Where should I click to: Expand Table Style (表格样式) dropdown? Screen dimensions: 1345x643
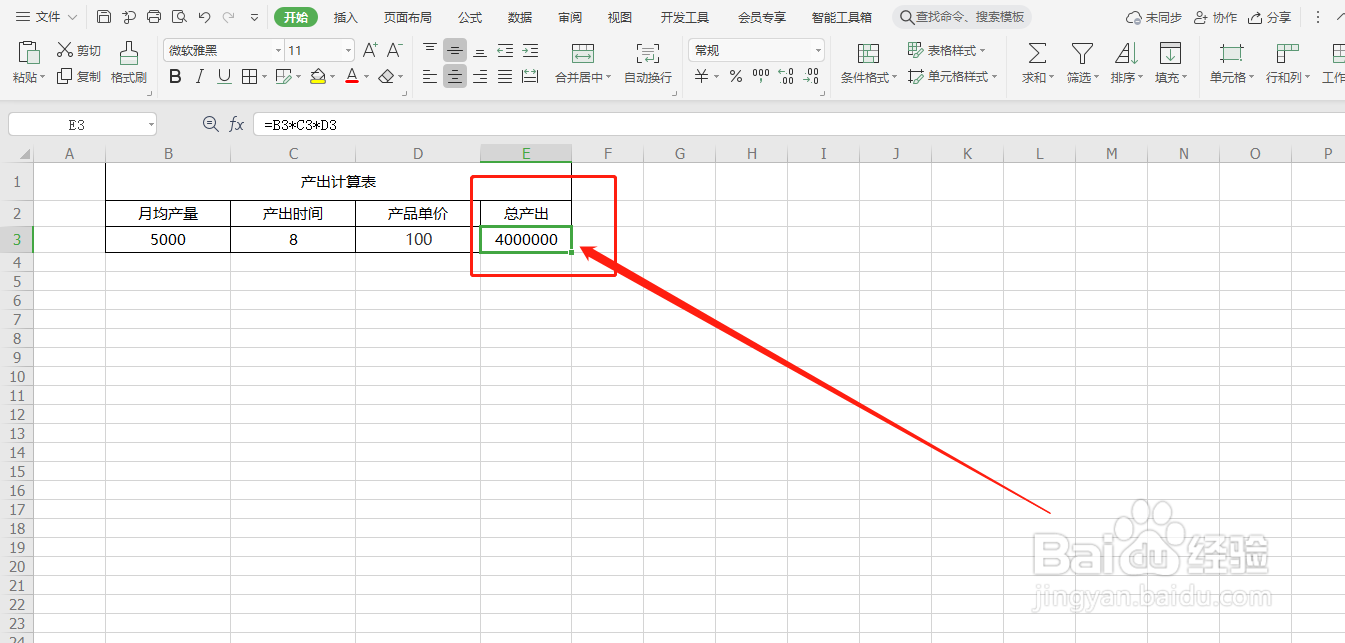[982, 51]
